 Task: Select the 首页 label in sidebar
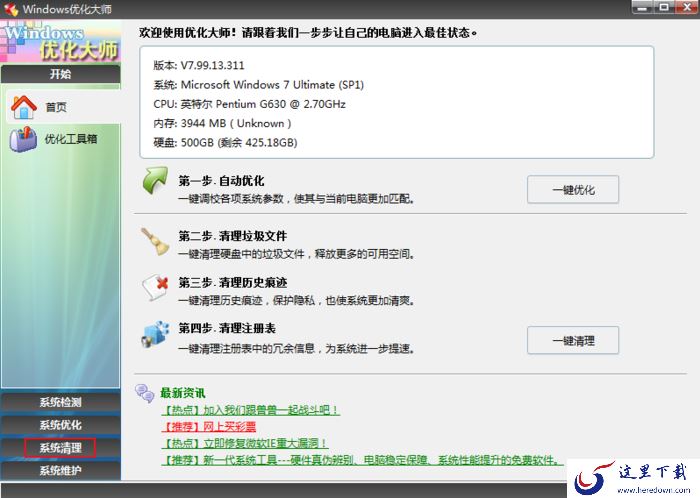point(56,107)
